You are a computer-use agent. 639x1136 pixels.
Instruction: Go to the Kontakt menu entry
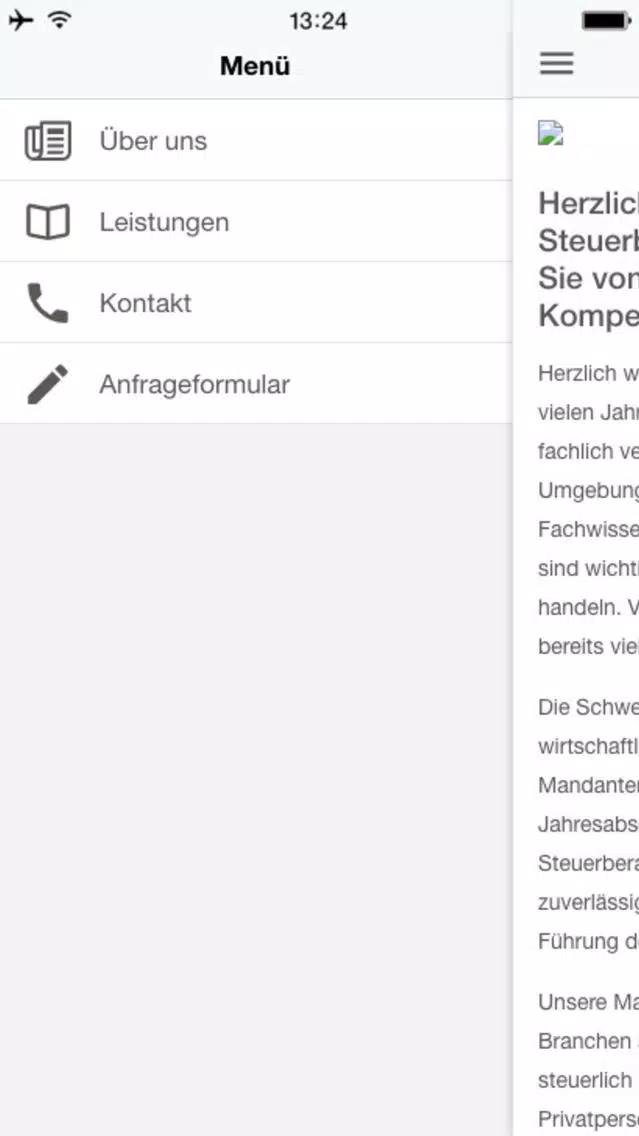(x=256, y=303)
